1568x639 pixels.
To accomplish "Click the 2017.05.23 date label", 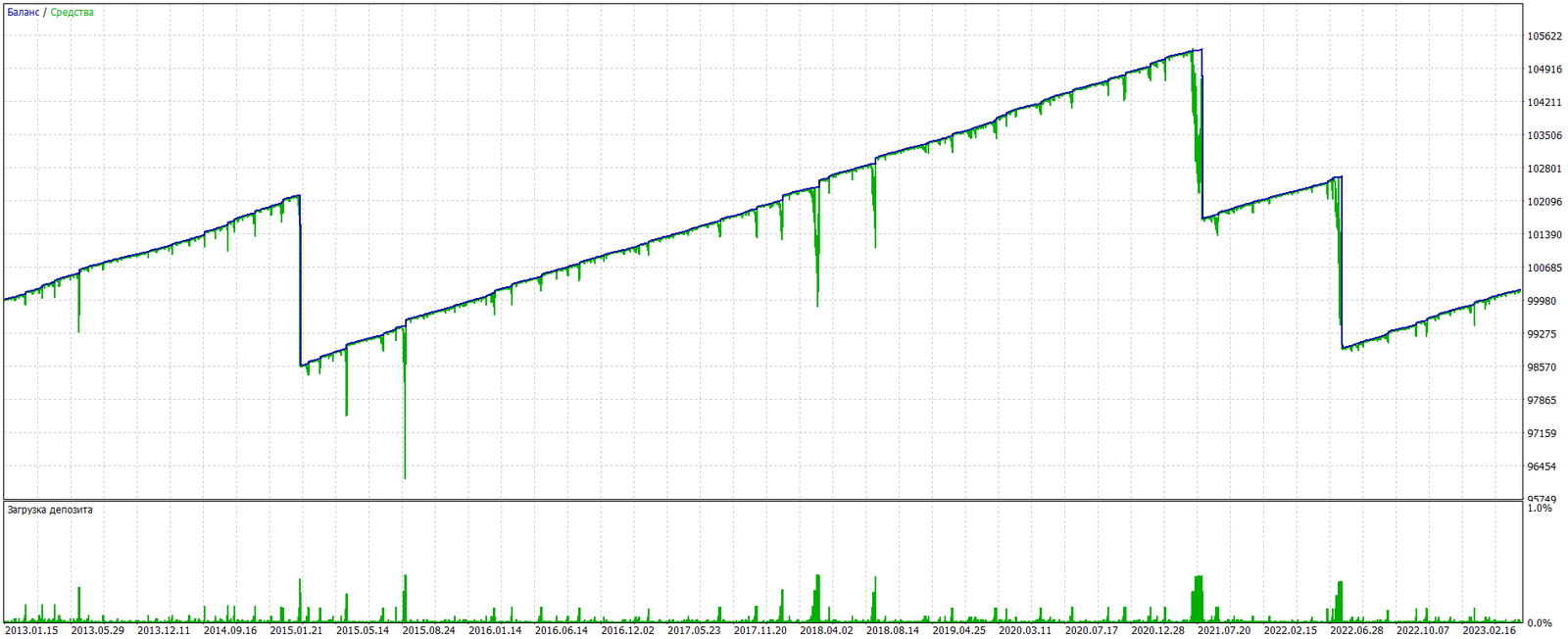I will 694,630.
